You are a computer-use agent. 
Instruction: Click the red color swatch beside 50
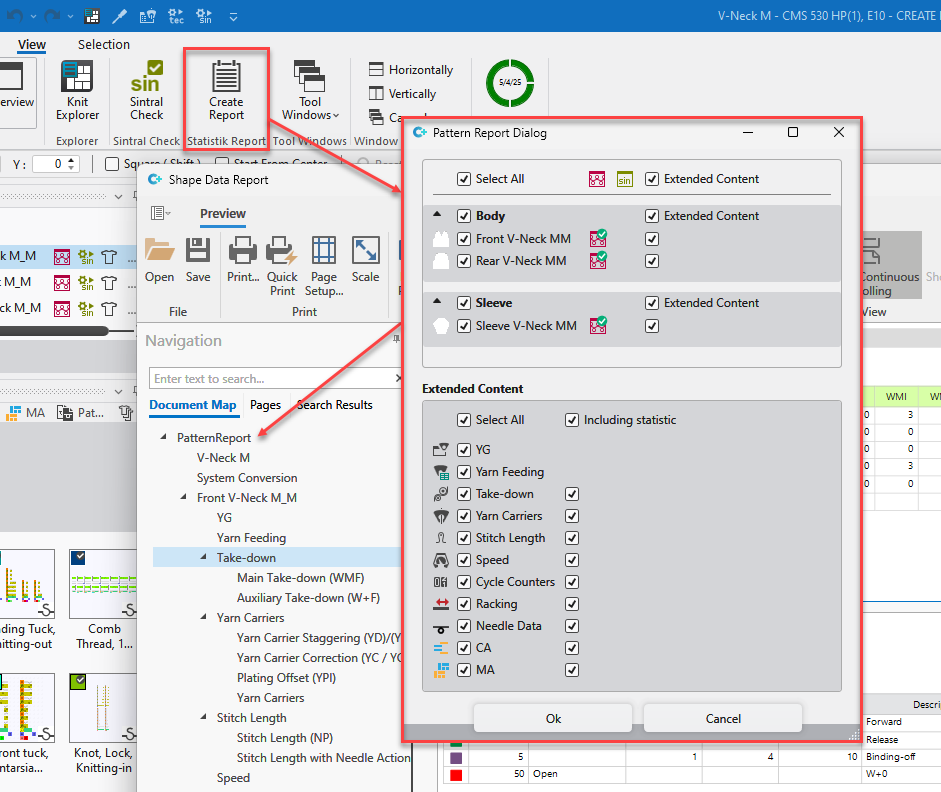coord(456,775)
